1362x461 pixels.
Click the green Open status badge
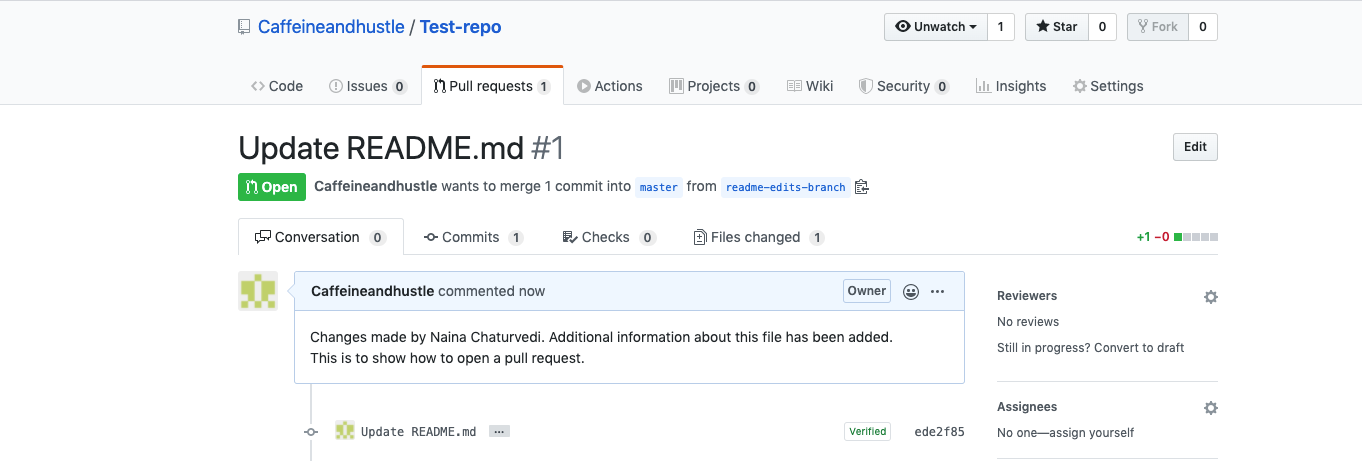(x=271, y=187)
